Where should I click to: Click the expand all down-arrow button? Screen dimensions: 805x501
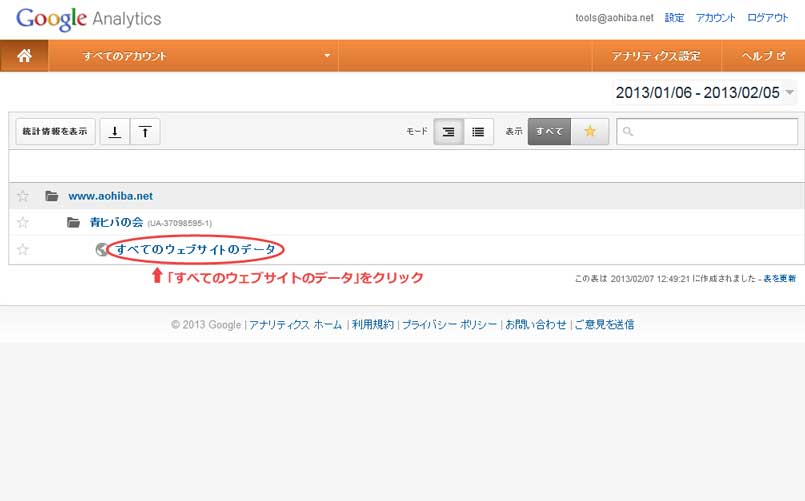point(115,132)
